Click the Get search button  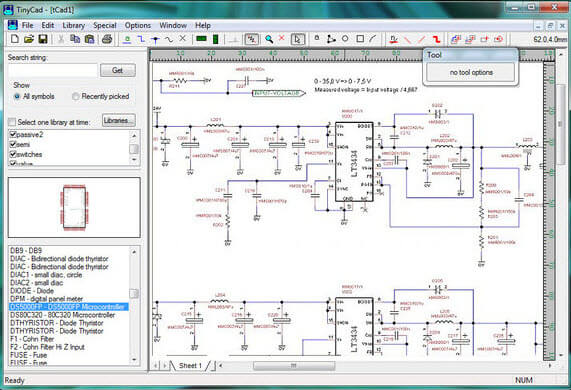coord(118,70)
